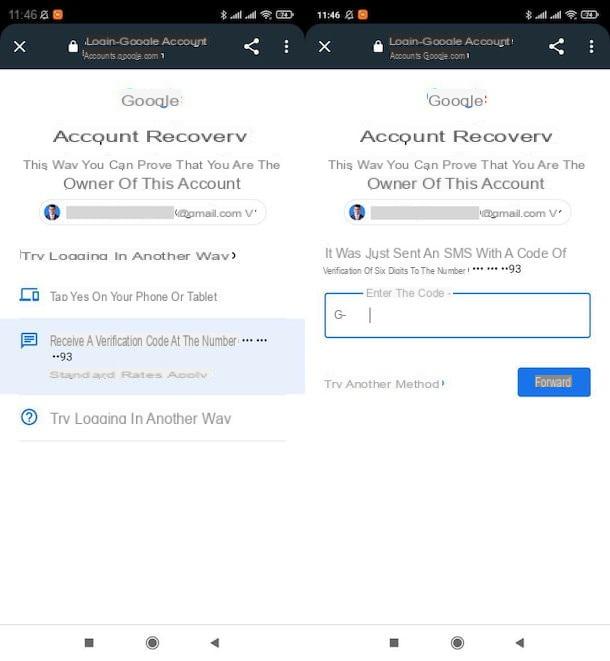Expand account selector chip in left screen
This screenshot has width=610, height=661.
153,212
